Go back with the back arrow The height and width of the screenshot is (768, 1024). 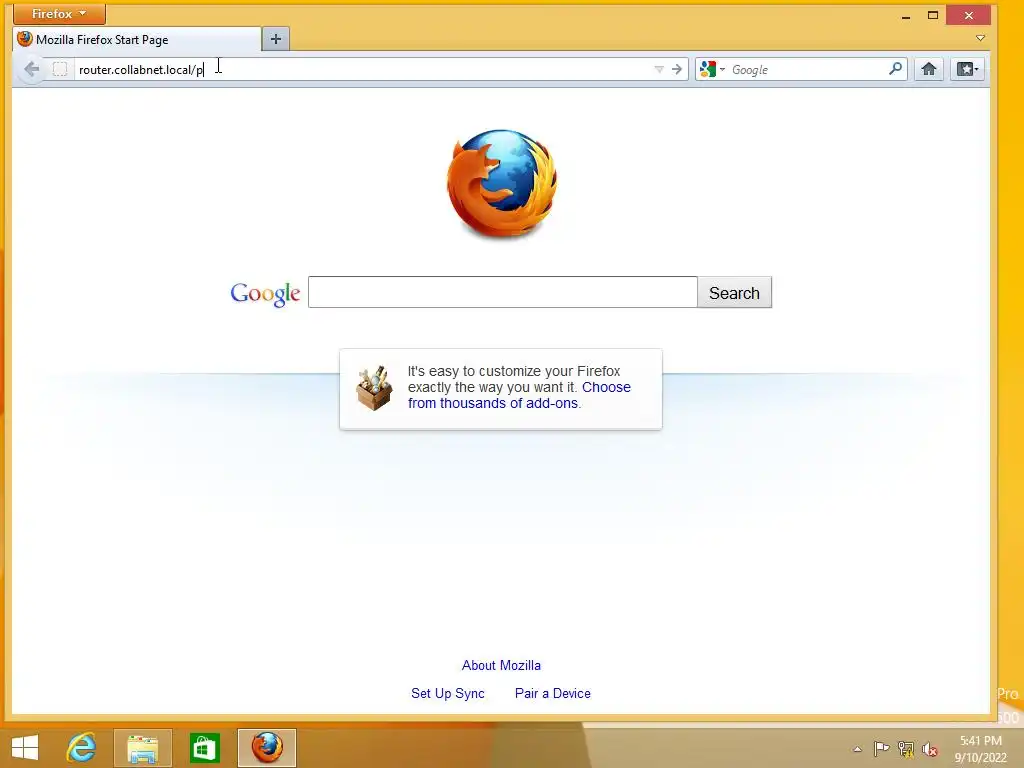tap(31, 69)
